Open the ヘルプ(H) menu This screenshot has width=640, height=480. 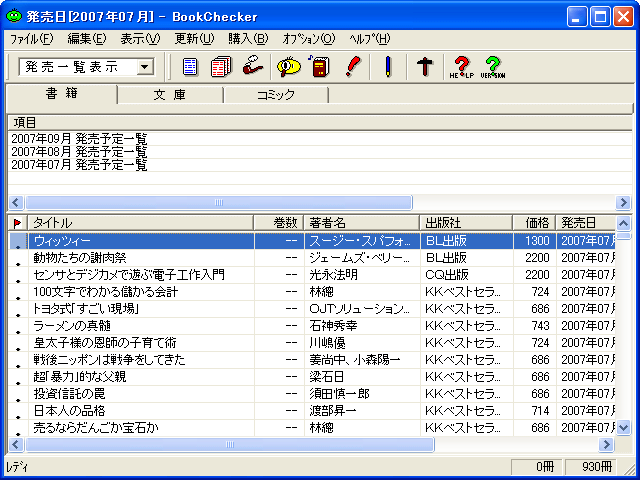[x=370, y=39]
